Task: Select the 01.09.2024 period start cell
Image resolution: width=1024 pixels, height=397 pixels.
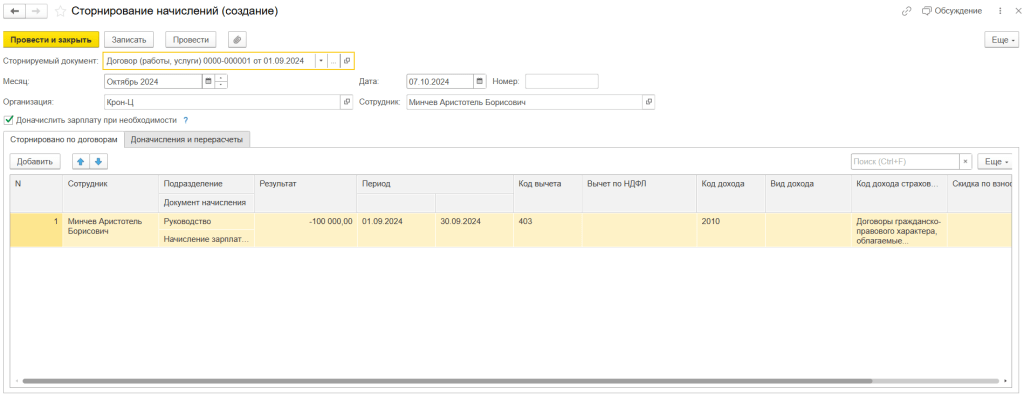Action: pyautogui.click(x=396, y=230)
